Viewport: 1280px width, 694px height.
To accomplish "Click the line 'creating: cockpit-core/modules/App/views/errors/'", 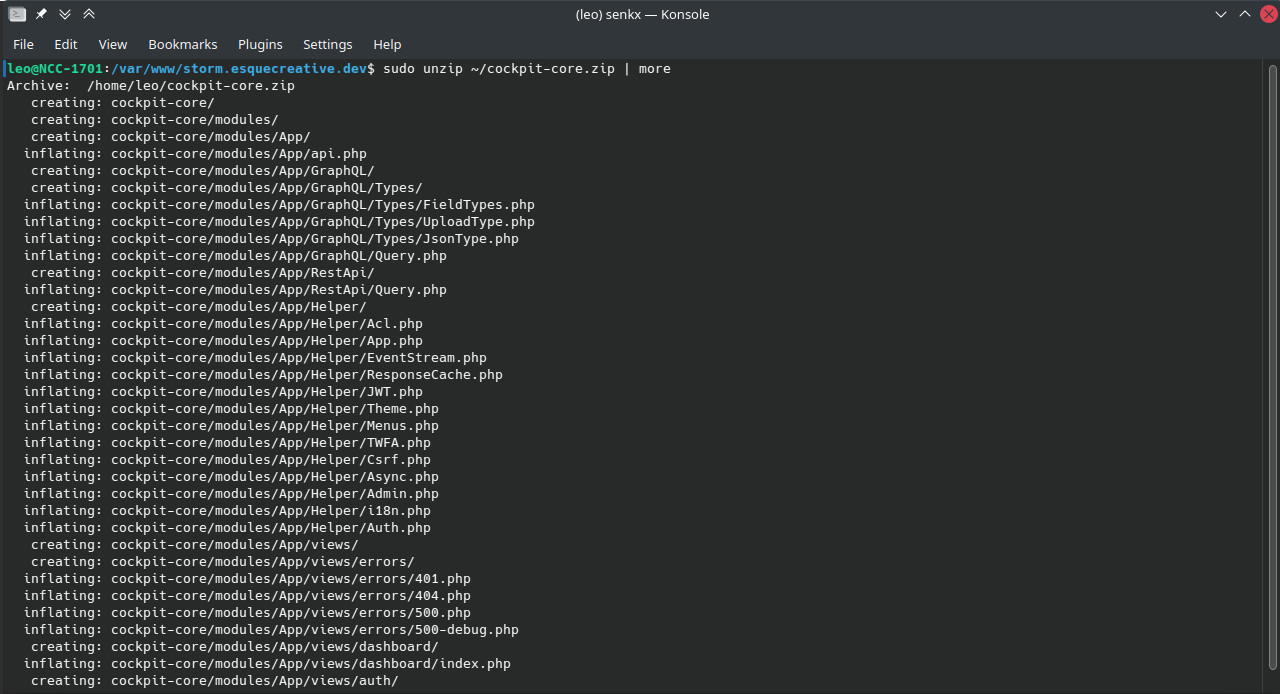I will 223,562.
